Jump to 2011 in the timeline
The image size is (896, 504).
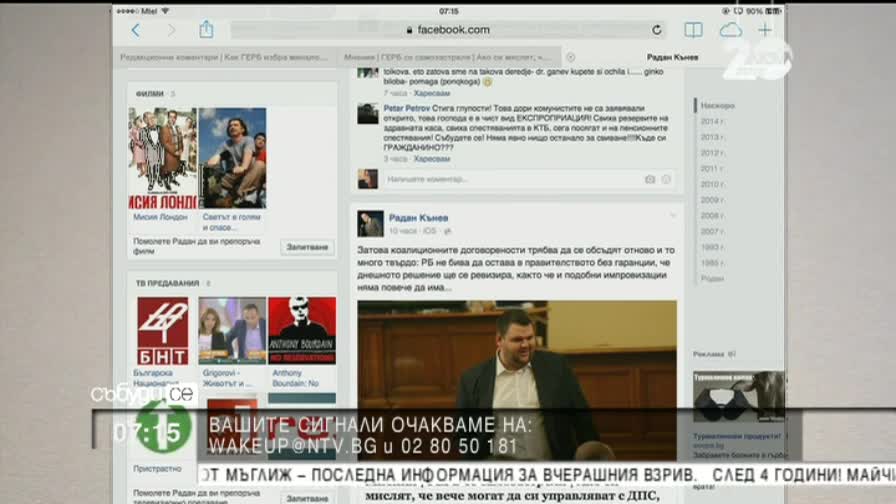click(x=712, y=169)
